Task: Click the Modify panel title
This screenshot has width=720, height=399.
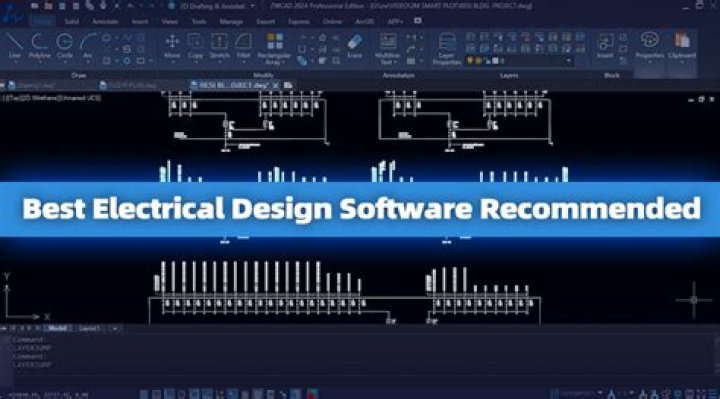Action: (x=263, y=75)
